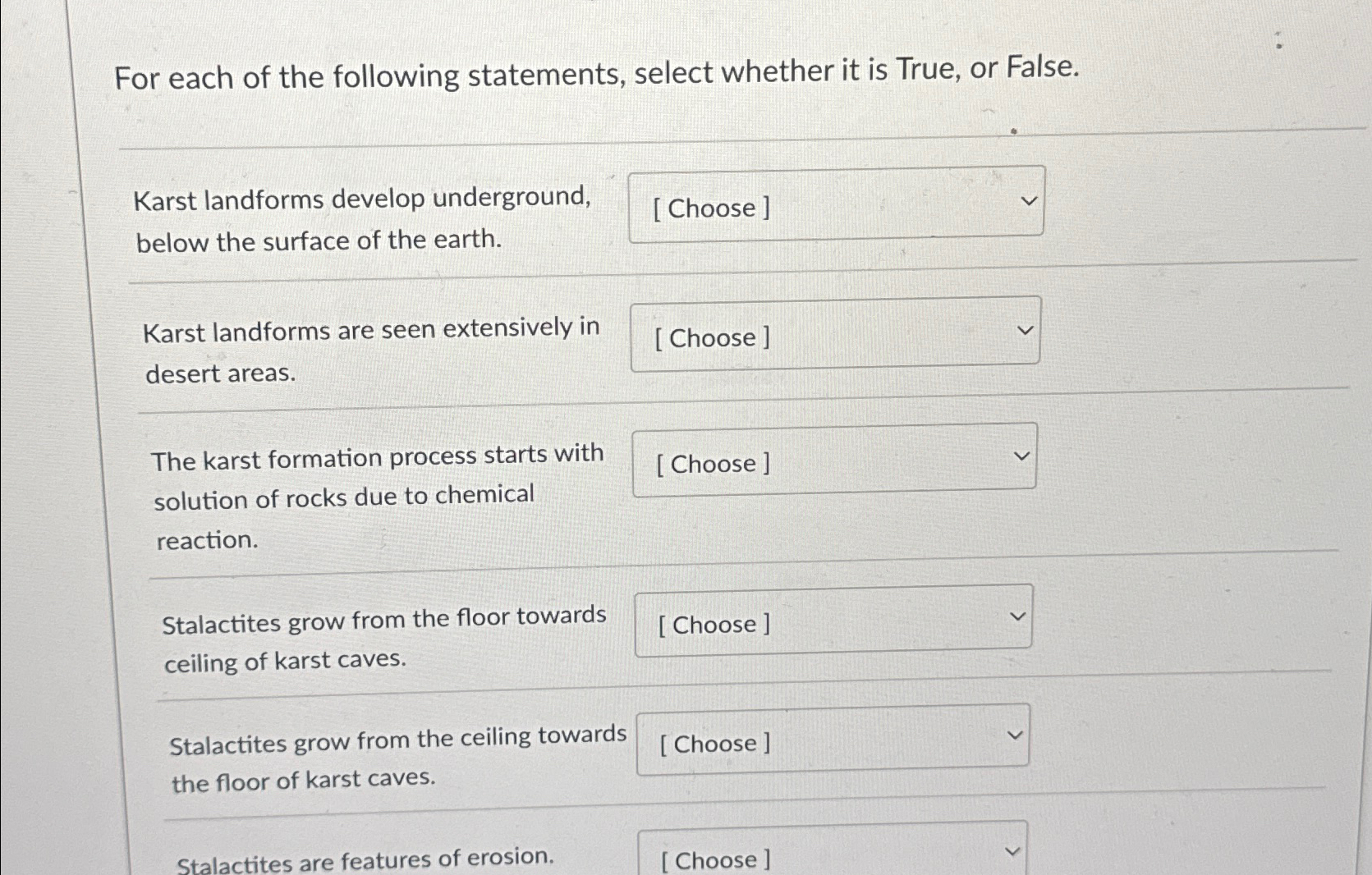Open dropdown for the underground landforms statement
Viewport: 1372px width, 875px height.
835,205
